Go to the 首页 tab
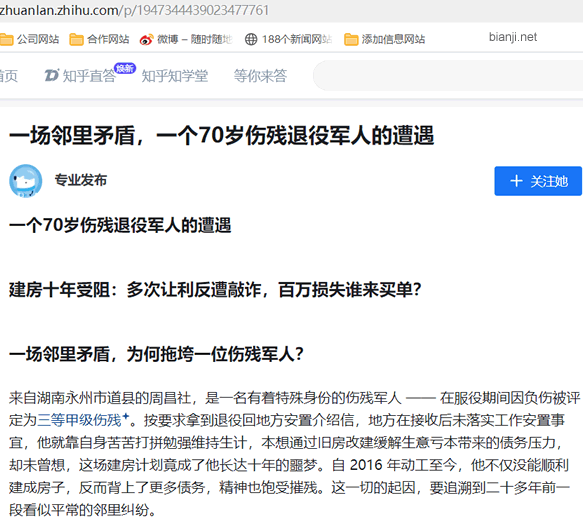This screenshot has width=583, height=524. (x=9, y=76)
